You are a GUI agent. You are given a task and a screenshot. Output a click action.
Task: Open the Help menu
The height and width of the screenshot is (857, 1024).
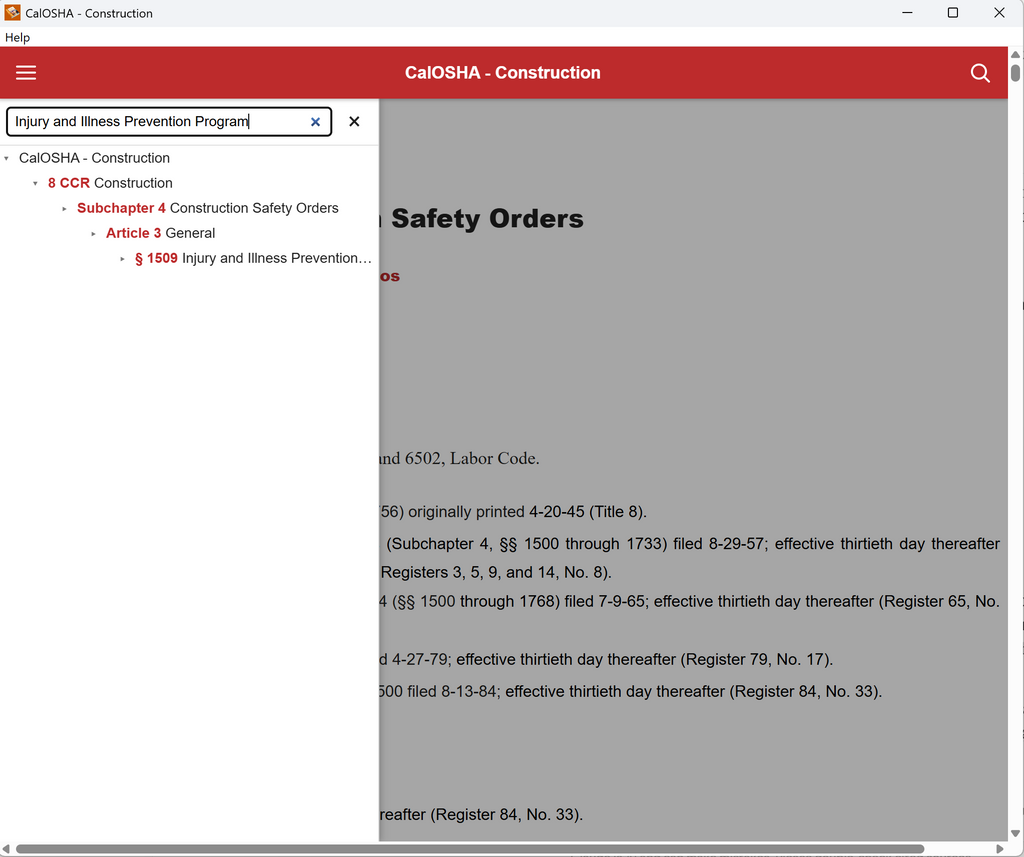[18, 37]
